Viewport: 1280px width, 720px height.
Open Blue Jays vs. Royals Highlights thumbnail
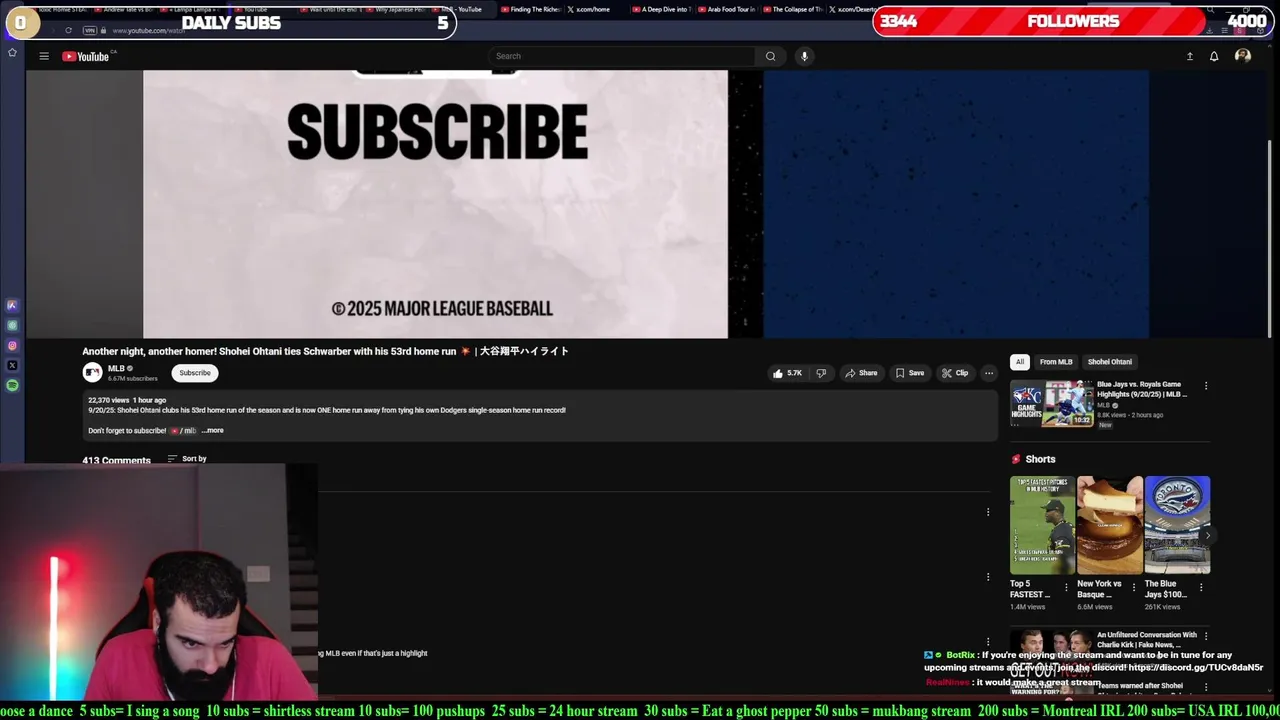tap(1051, 403)
